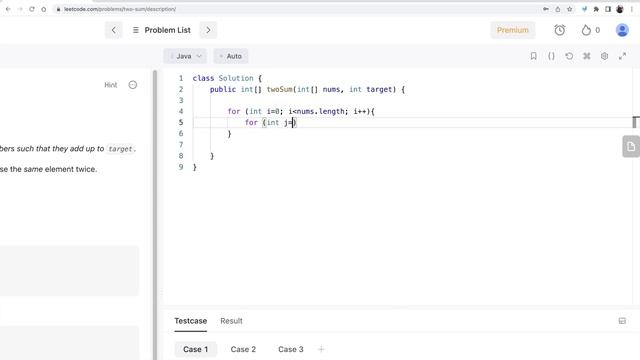Select the Case 1 tab
This screenshot has width=640, height=360.
coord(196,349)
